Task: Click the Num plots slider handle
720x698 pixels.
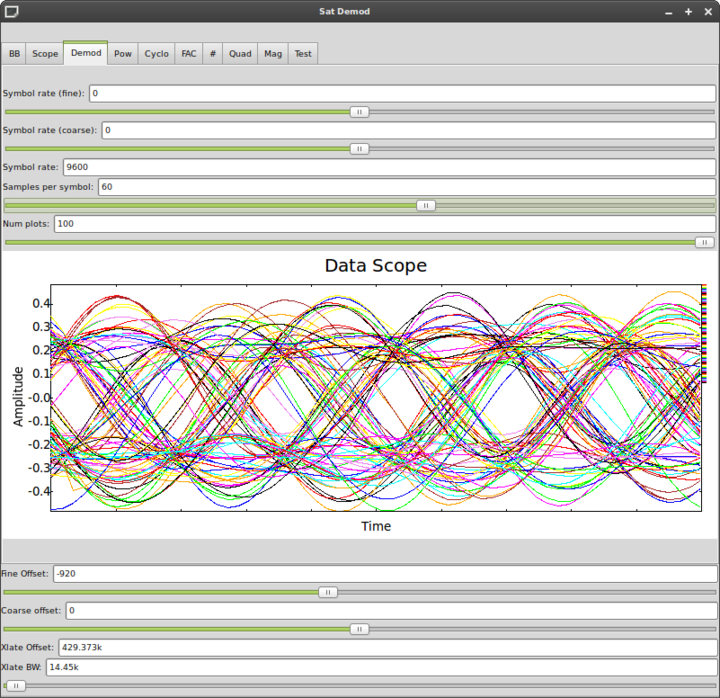Action: coord(704,242)
